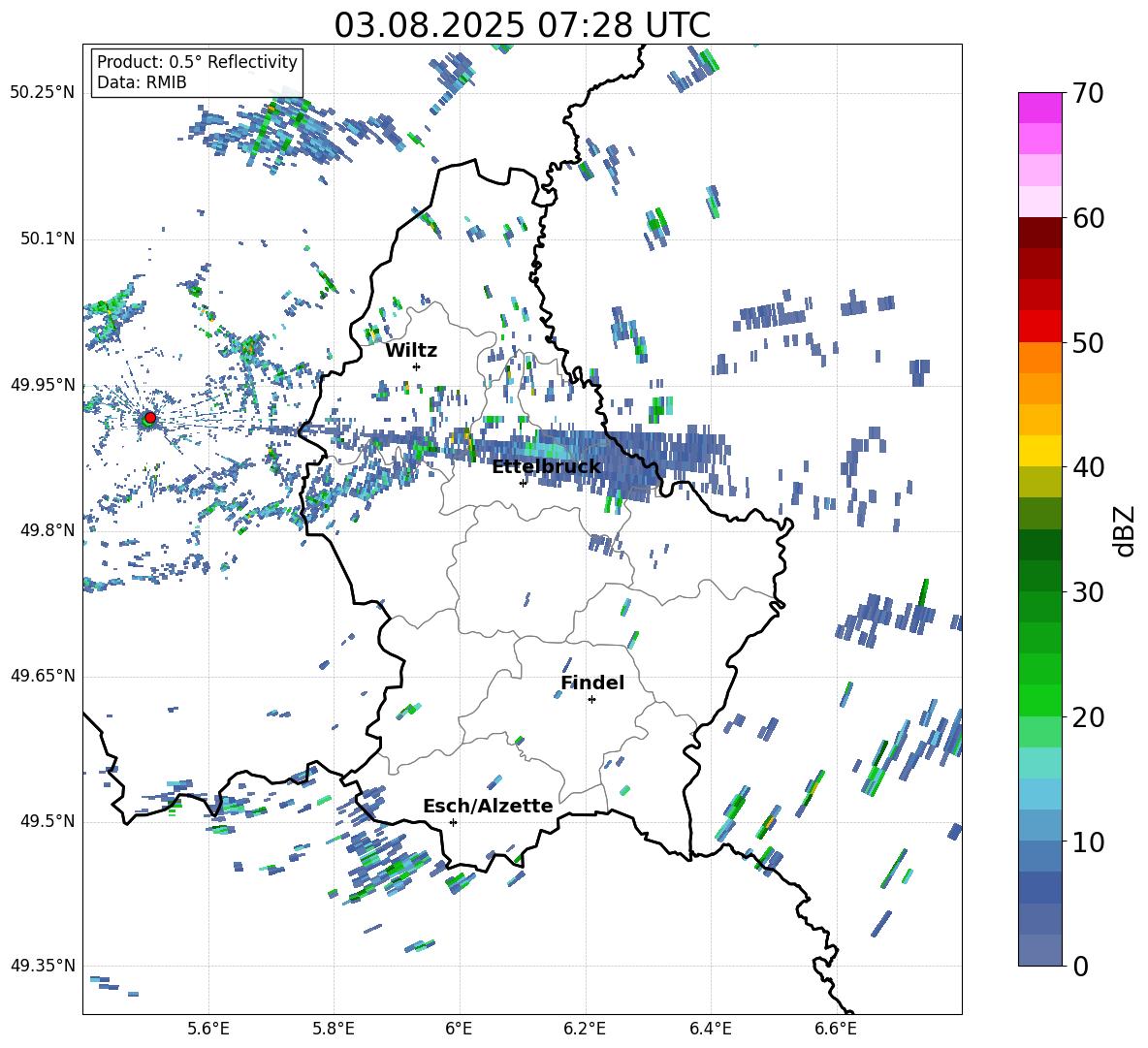
Task: Click the colorbar tick label 60
Action: [x=1087, y=218]
